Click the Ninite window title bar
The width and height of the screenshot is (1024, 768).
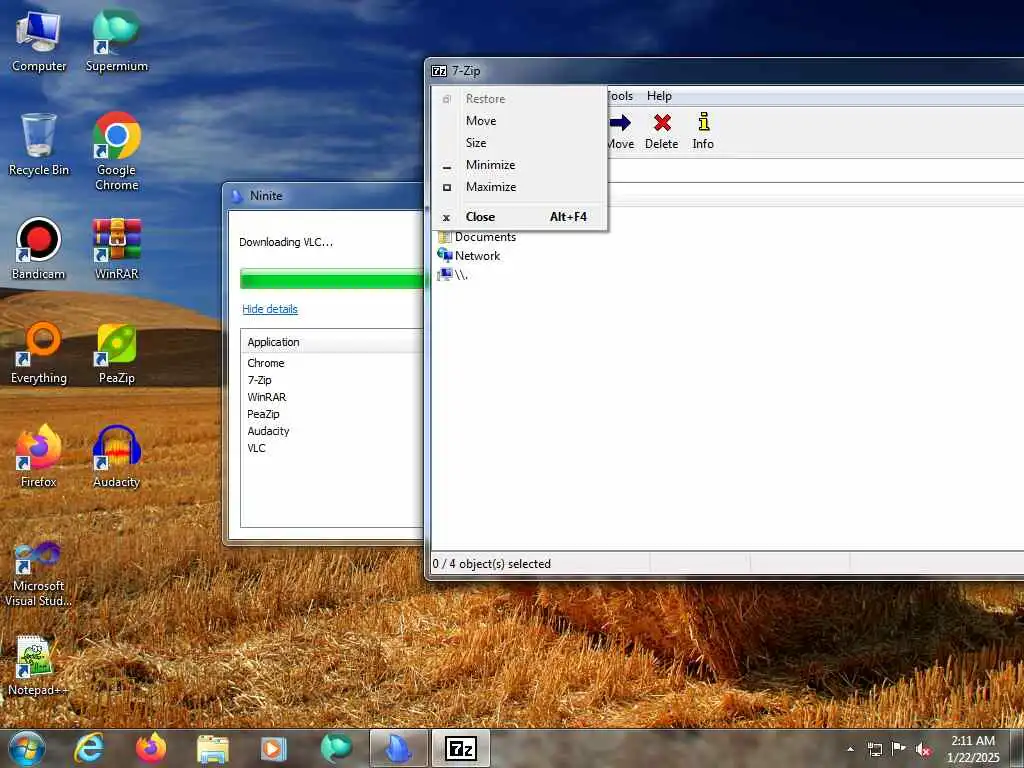325,196
